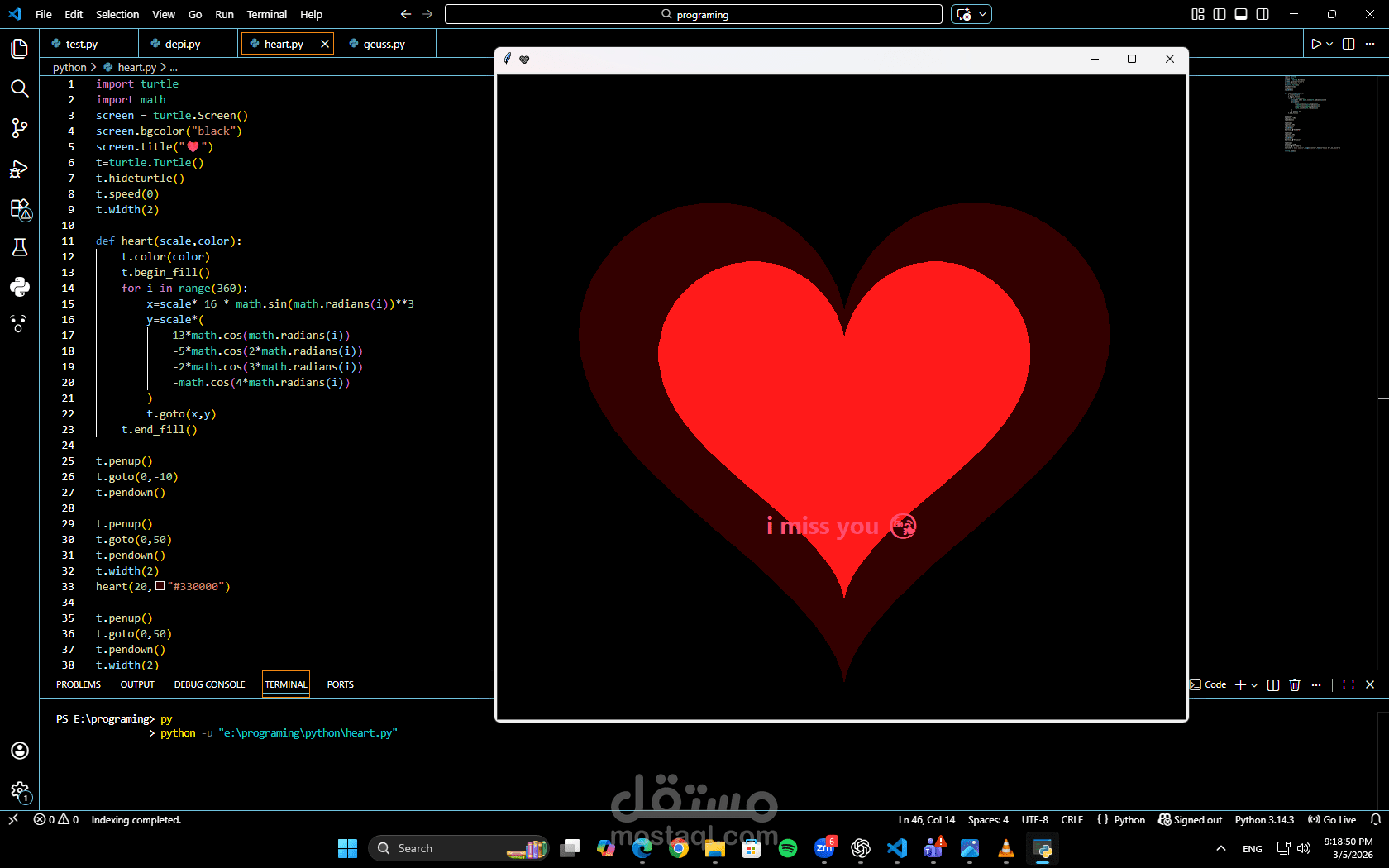The image size is (1389, 868).
Task: Run the heart.py file with the play button
Action: [1315, 44]
